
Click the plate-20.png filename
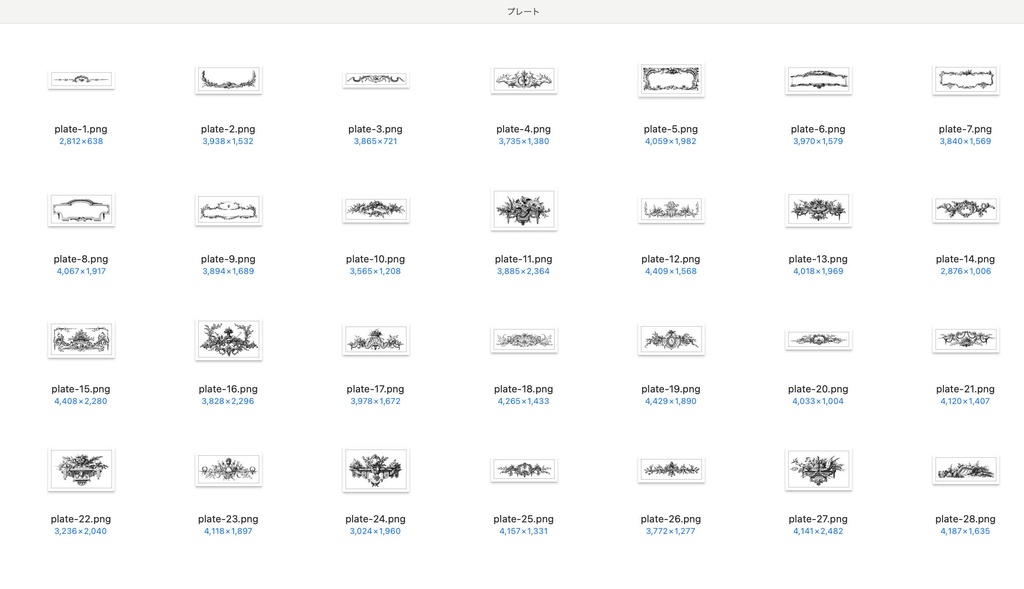818,389
